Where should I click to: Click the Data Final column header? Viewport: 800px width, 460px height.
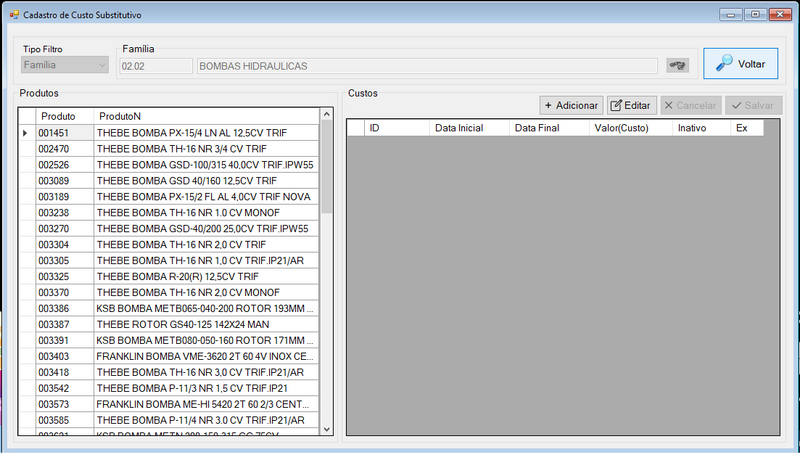coord(549,128)
